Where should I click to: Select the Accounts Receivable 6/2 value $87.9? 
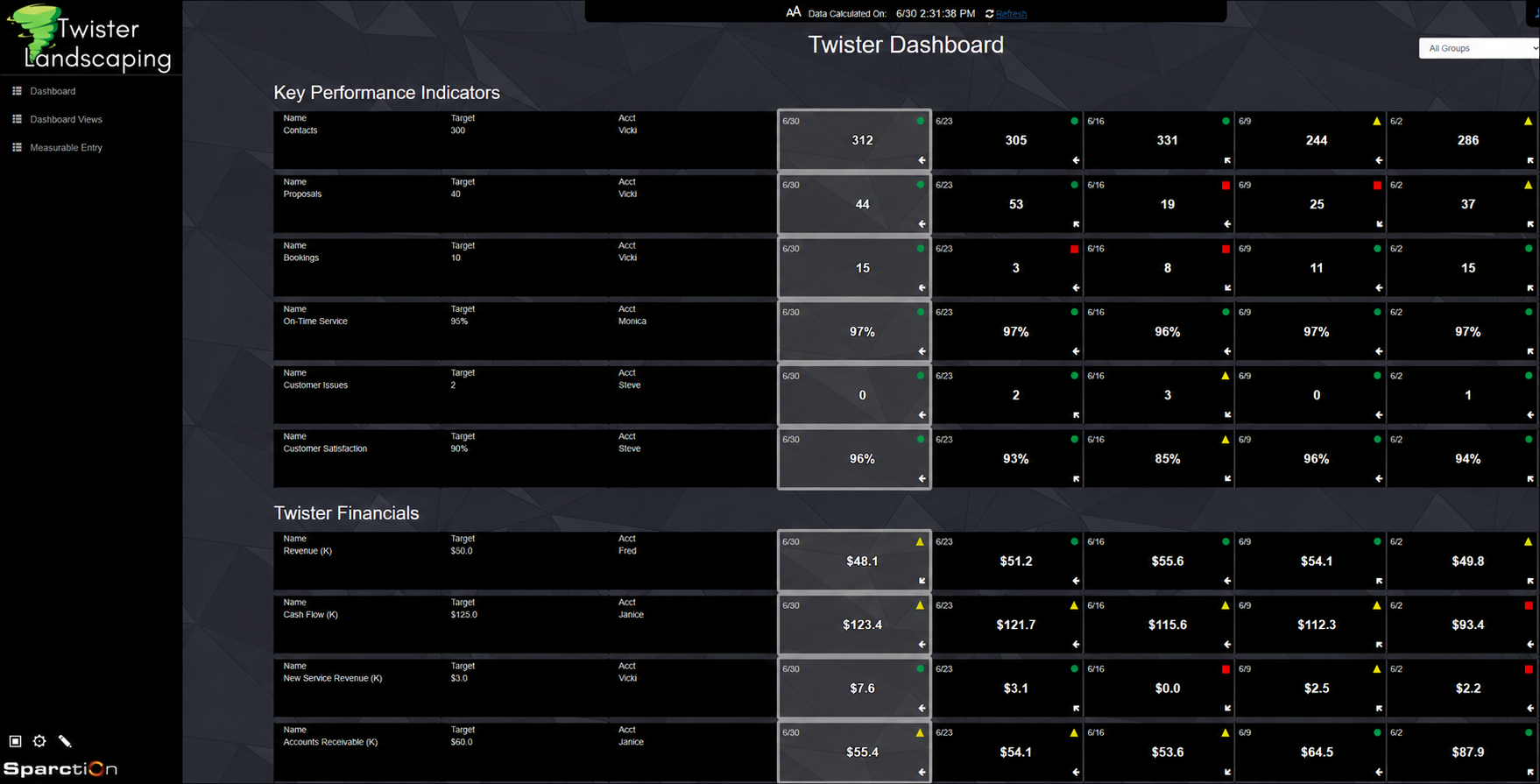[1468, 752]
